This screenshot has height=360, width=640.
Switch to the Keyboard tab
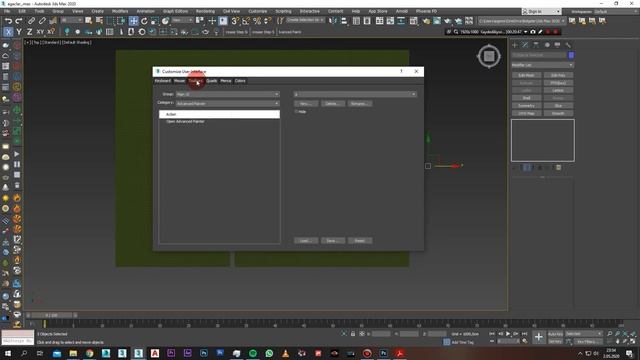[x=162, y=81]
